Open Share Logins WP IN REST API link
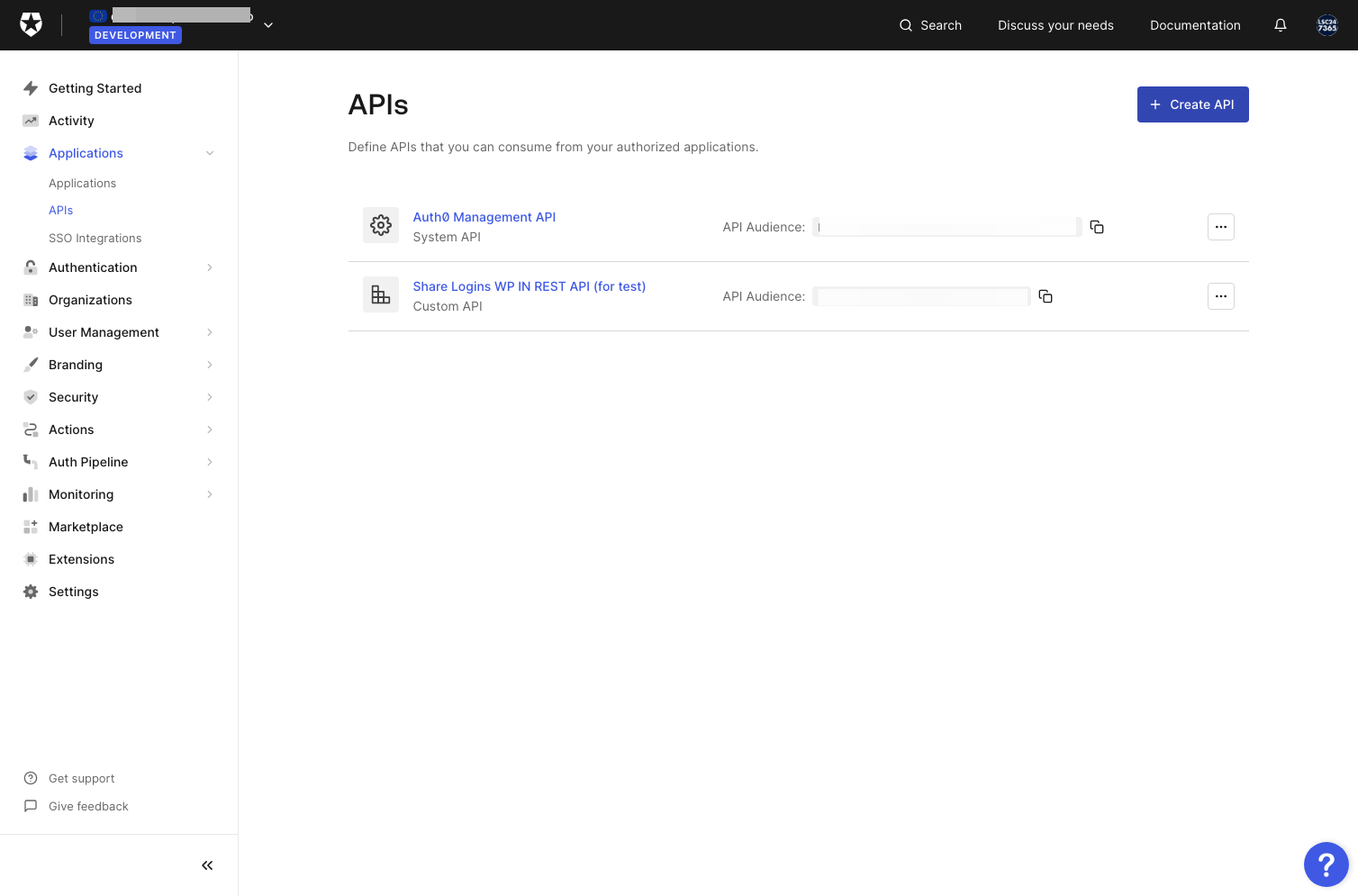Screen dimensions: 1358x896 (530, 286)
